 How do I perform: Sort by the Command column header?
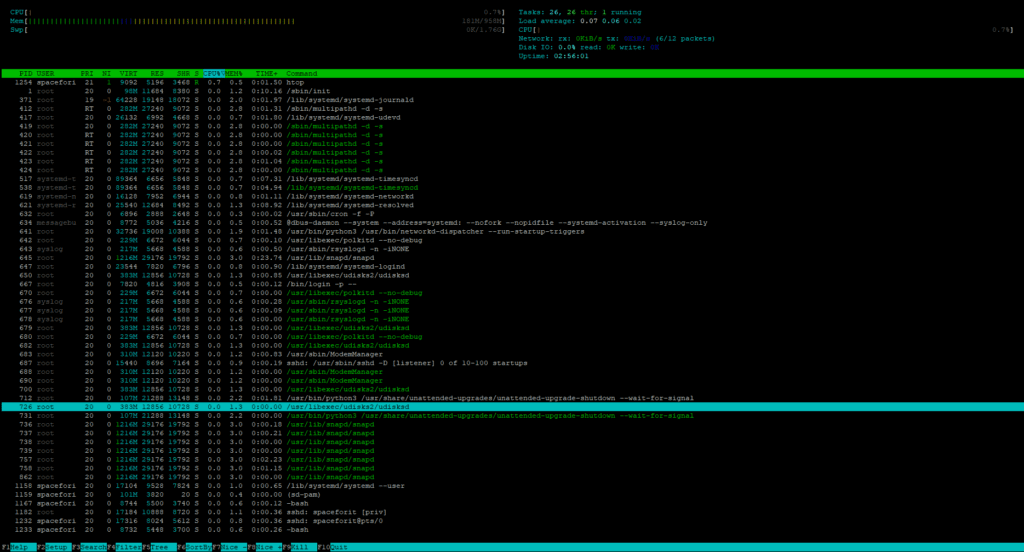302,74
